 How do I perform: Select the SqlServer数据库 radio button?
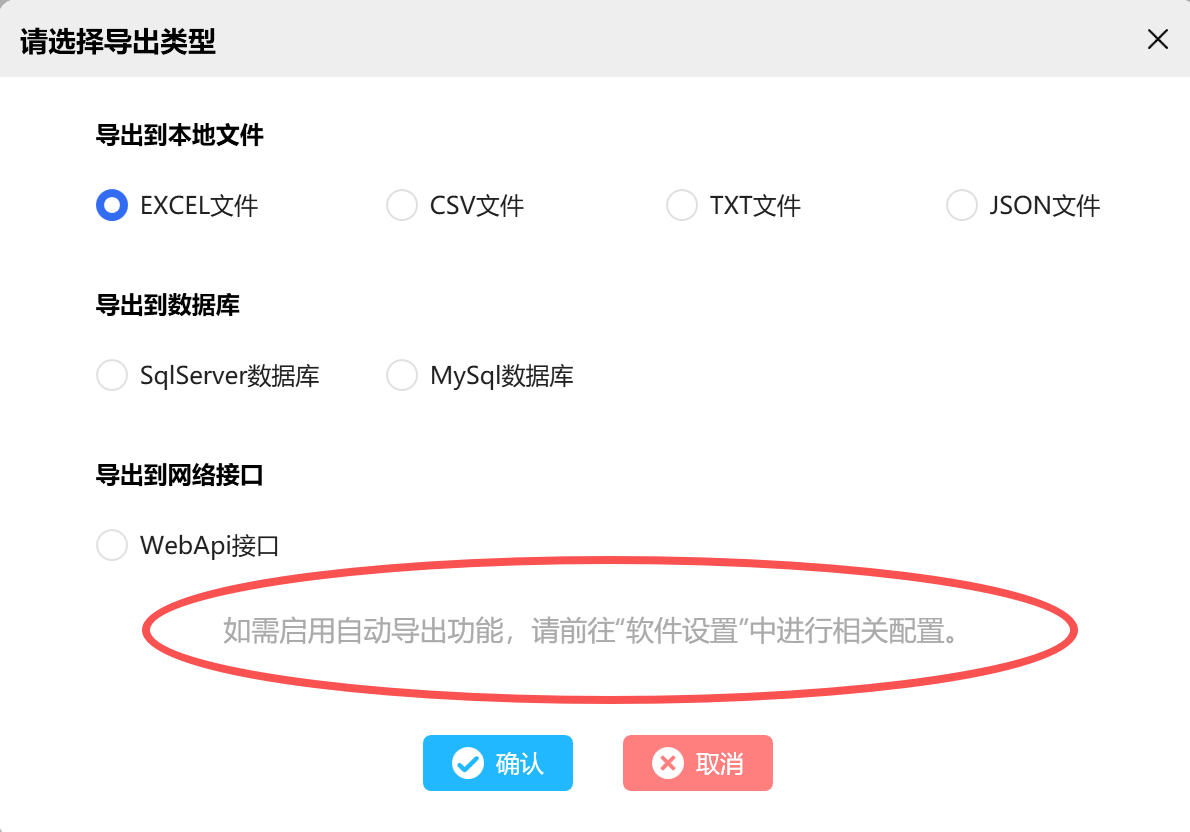(x=112, y=375)
